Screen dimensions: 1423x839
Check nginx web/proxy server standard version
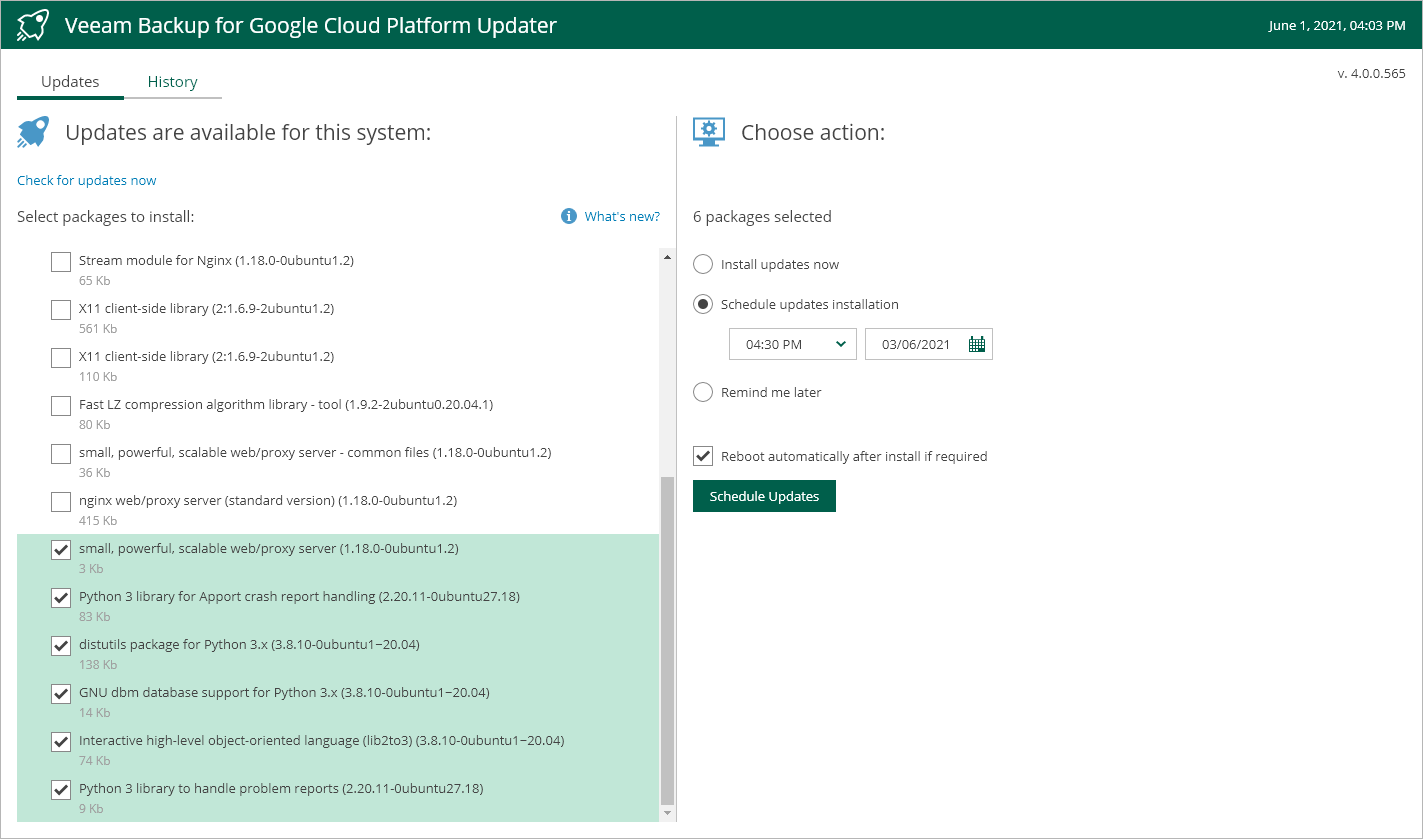click(x=61, y=502)
